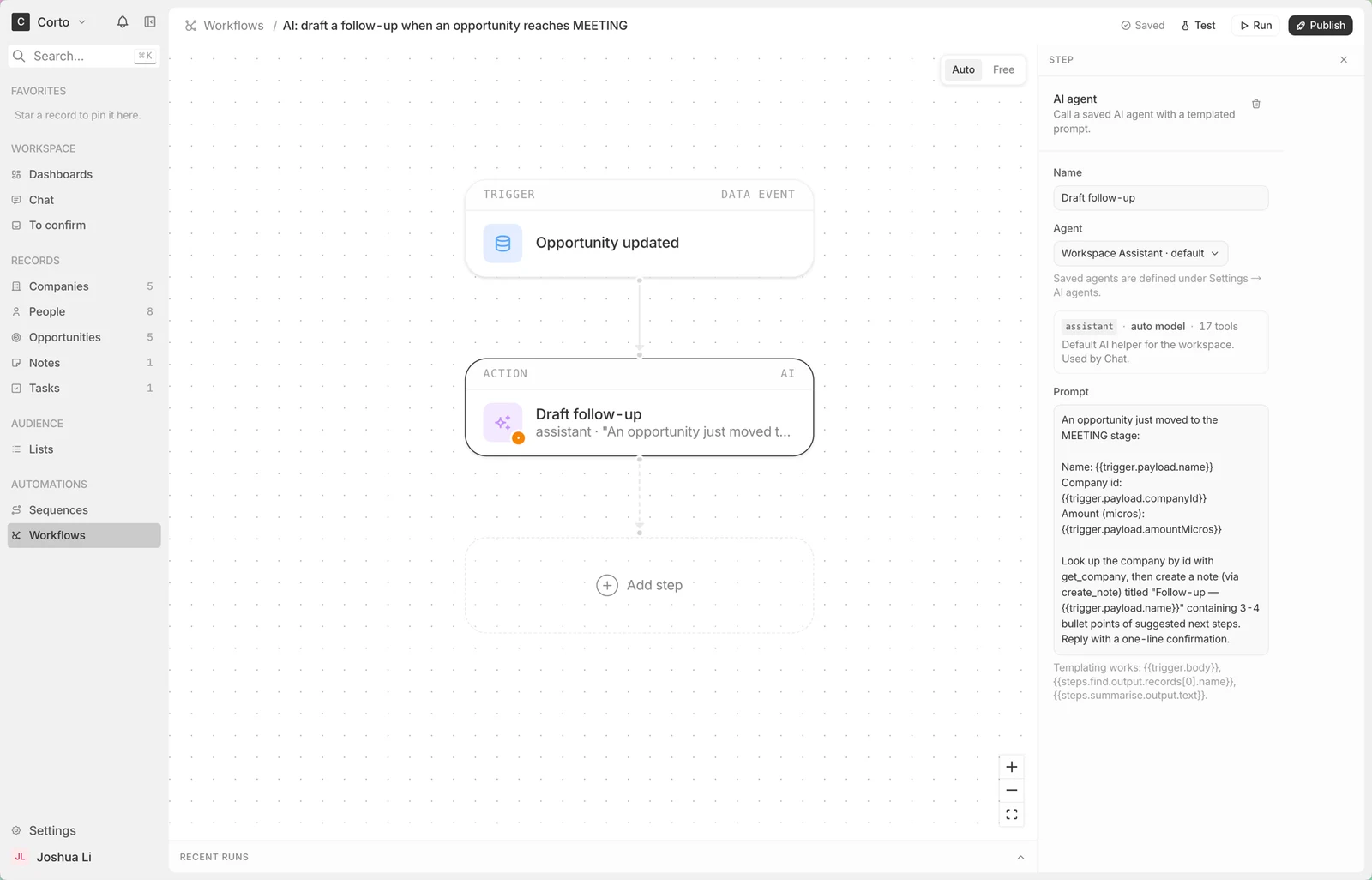The width and height of the screenshot is (1372, 880).
Task: Open Companies records
Action: click(84, 286)
